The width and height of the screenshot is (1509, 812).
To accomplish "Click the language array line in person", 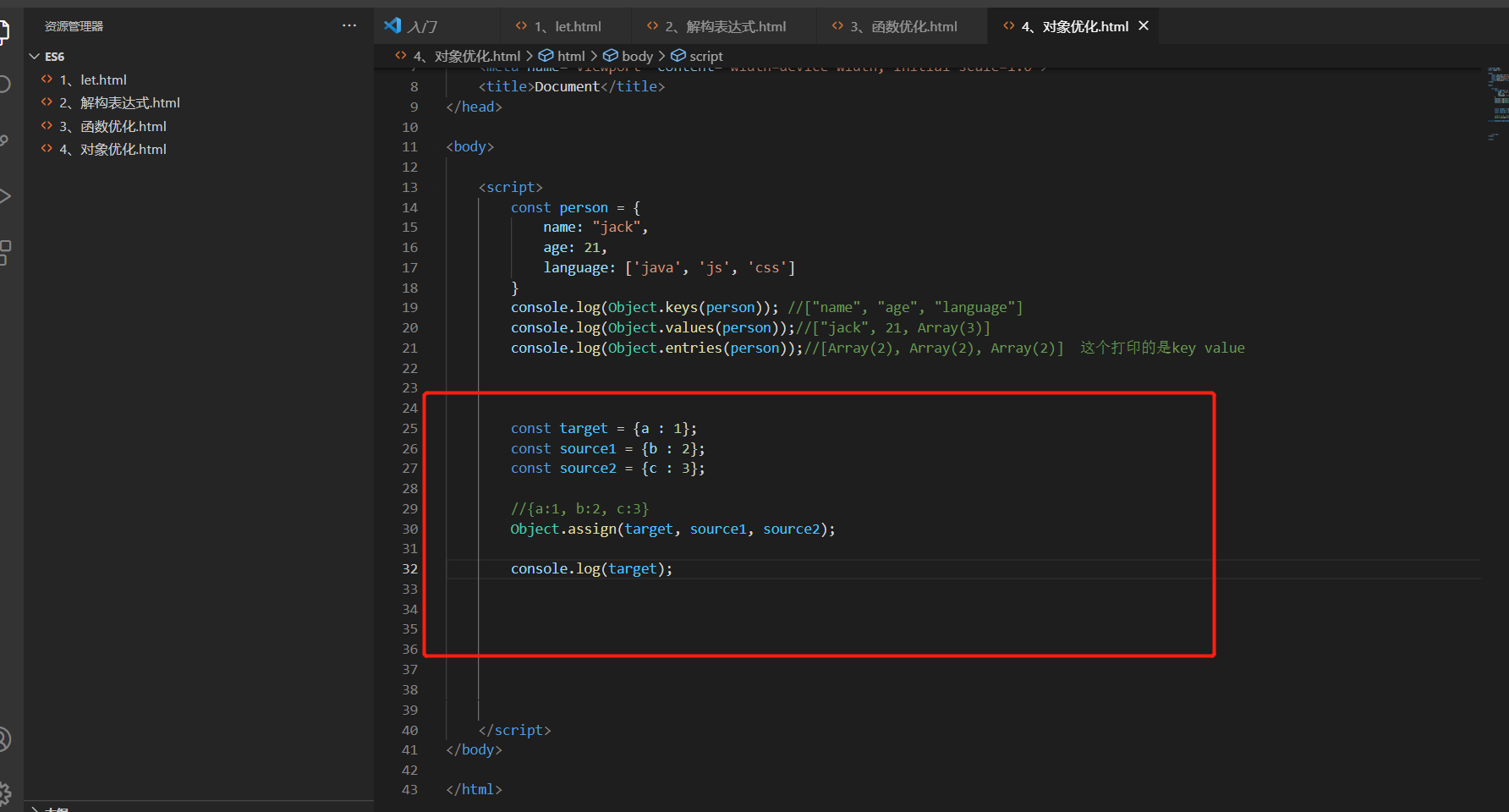I will pos(669,267).
